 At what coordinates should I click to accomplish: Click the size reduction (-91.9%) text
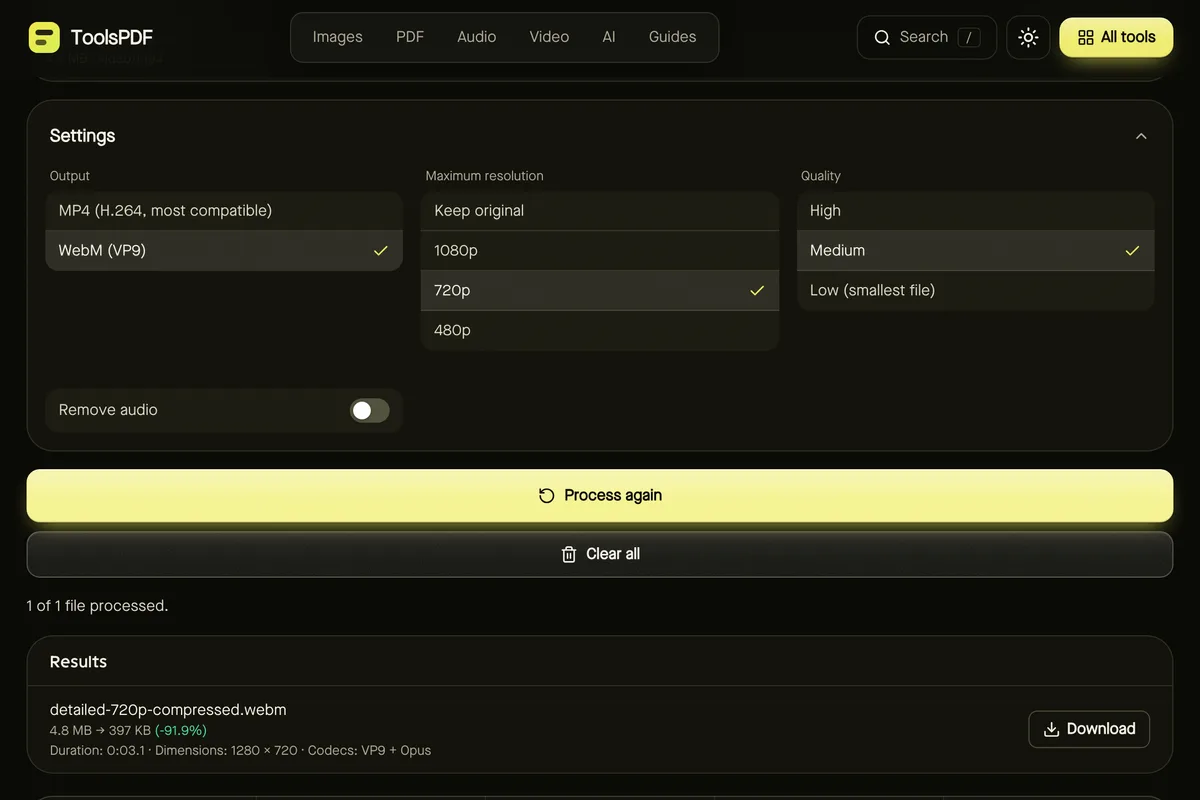(x=181, y=731)
